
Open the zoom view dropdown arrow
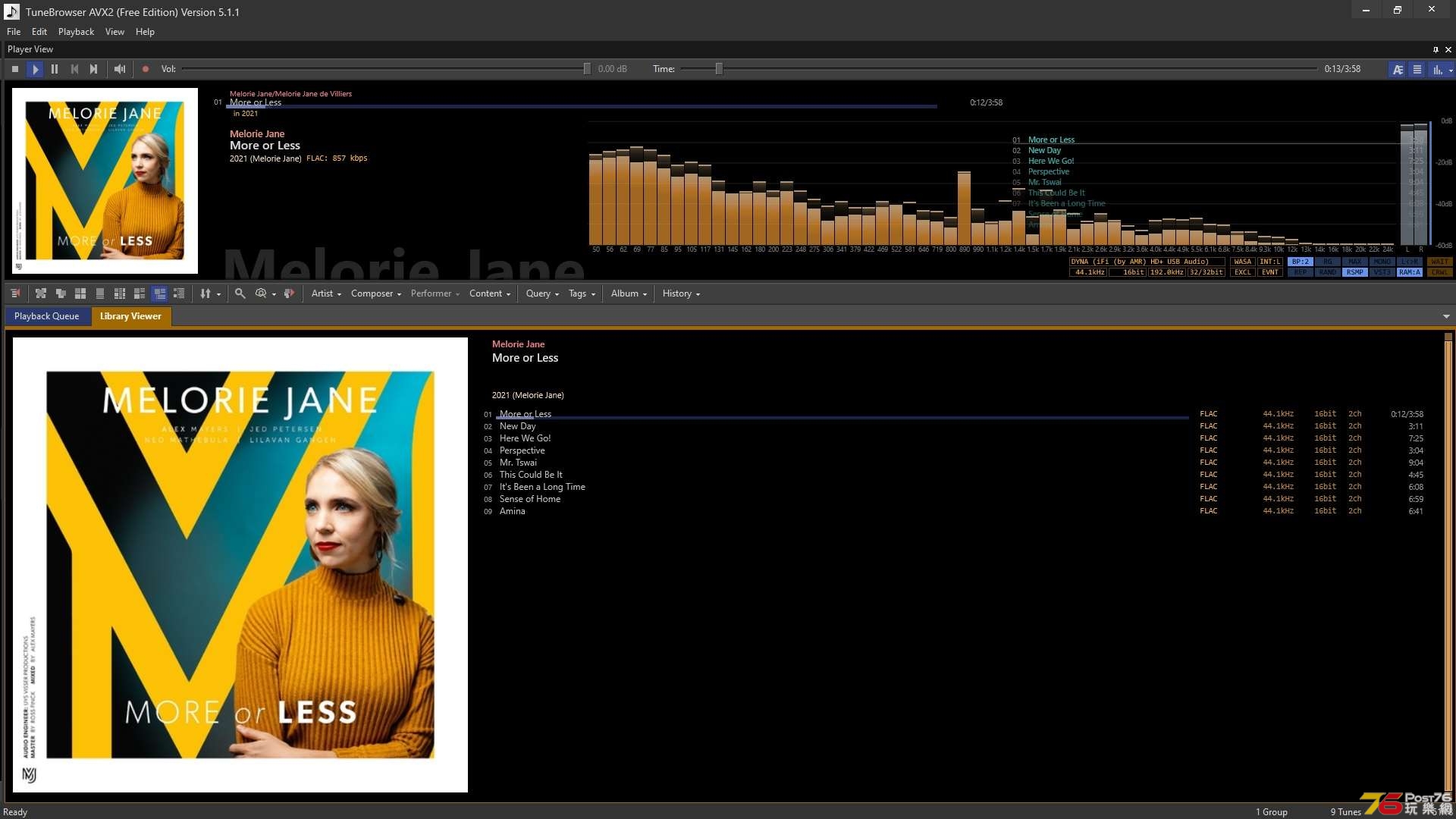point(274,294)
